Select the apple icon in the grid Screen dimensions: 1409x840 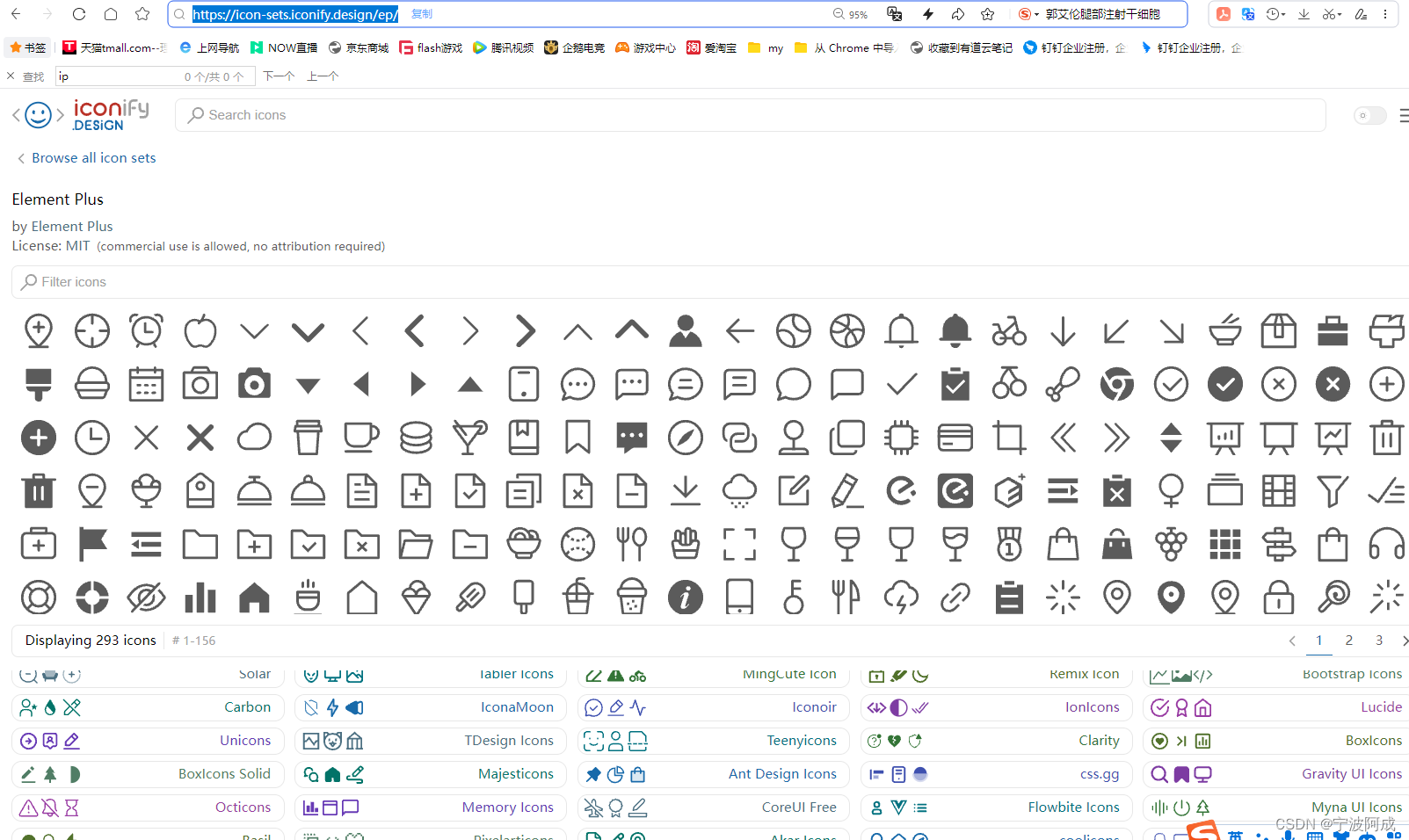click(200, 331)
